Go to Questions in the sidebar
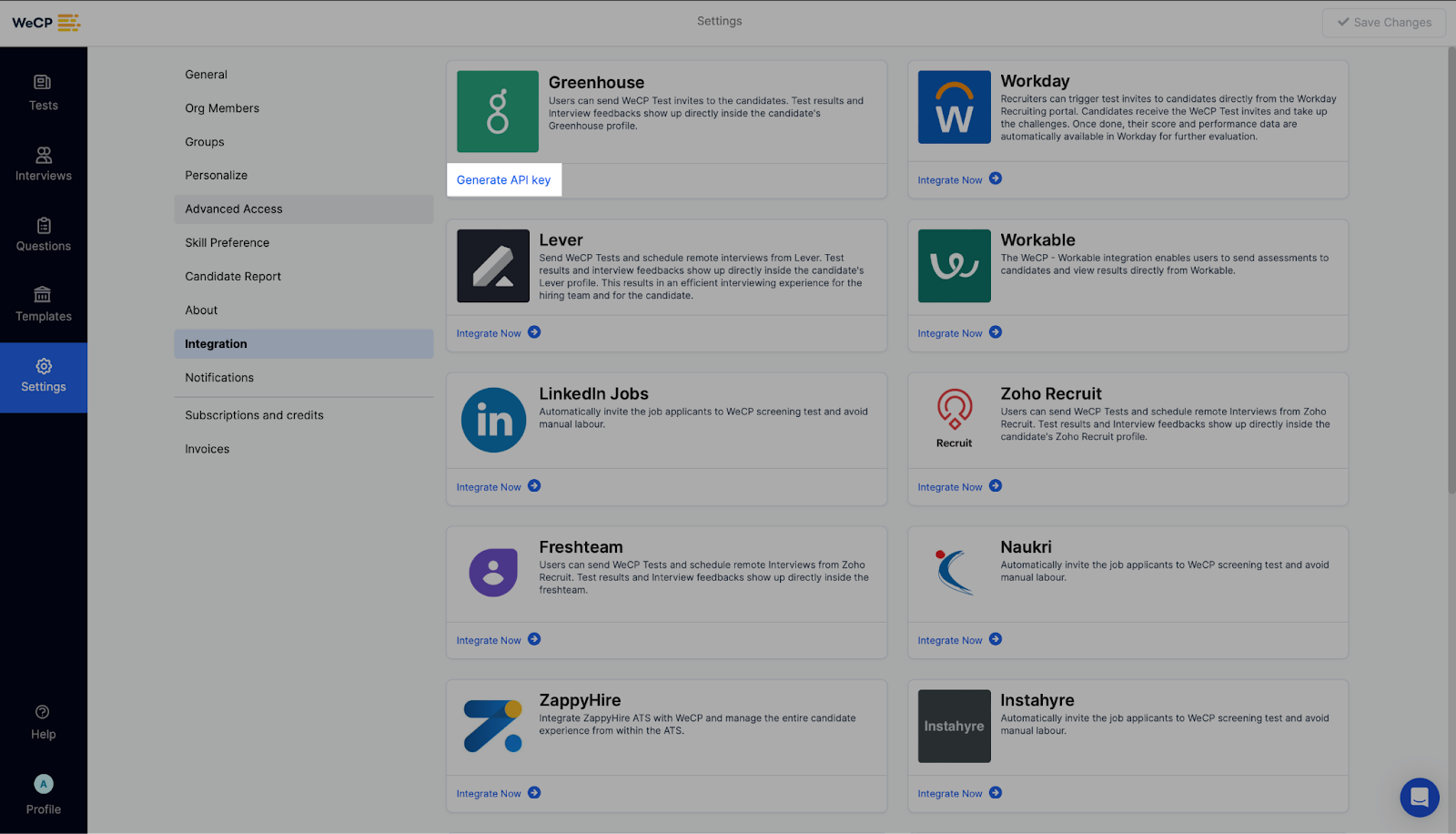 click(x=43, y=234)
